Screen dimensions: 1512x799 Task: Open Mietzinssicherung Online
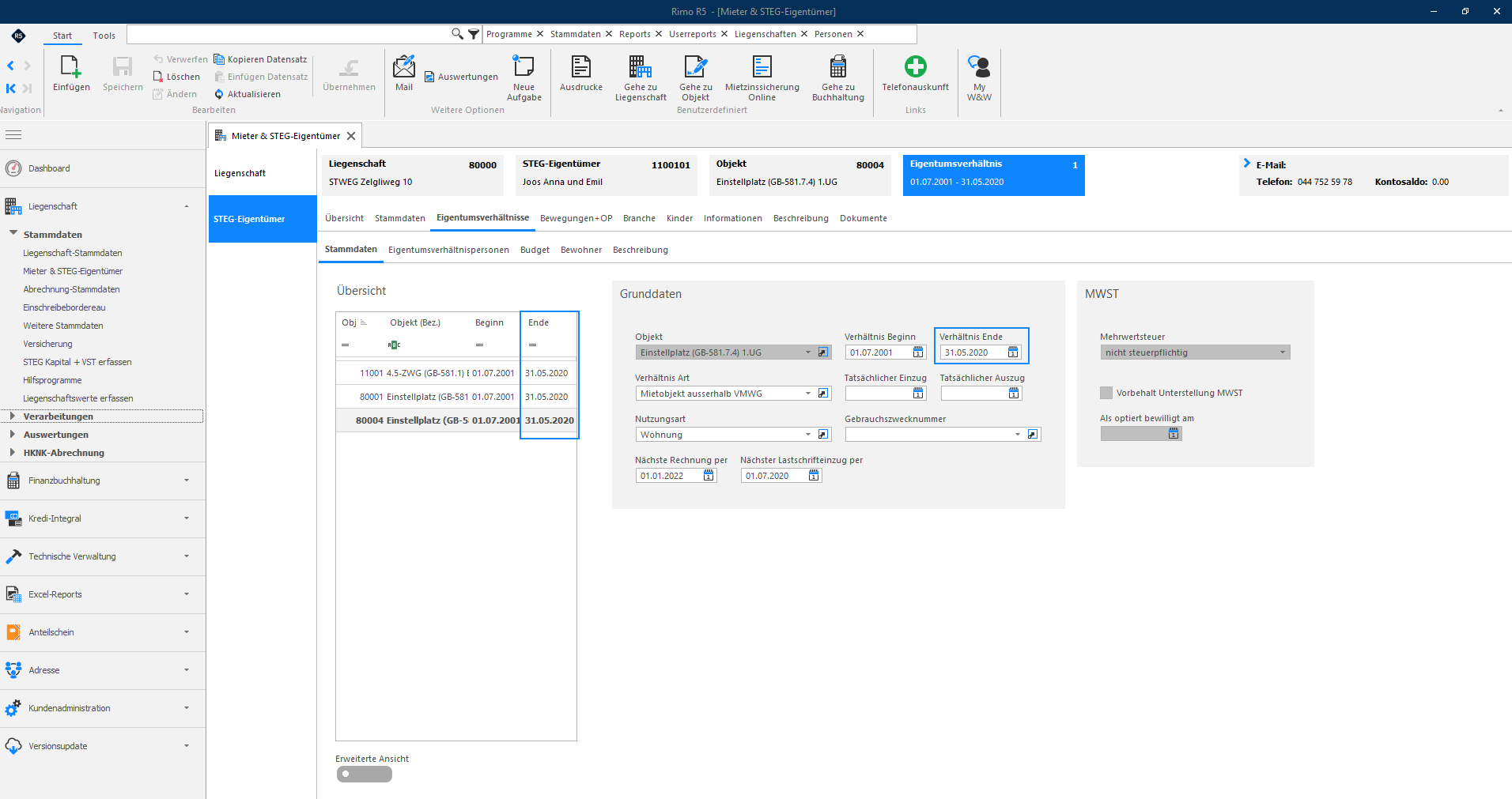tap(762, 79)
